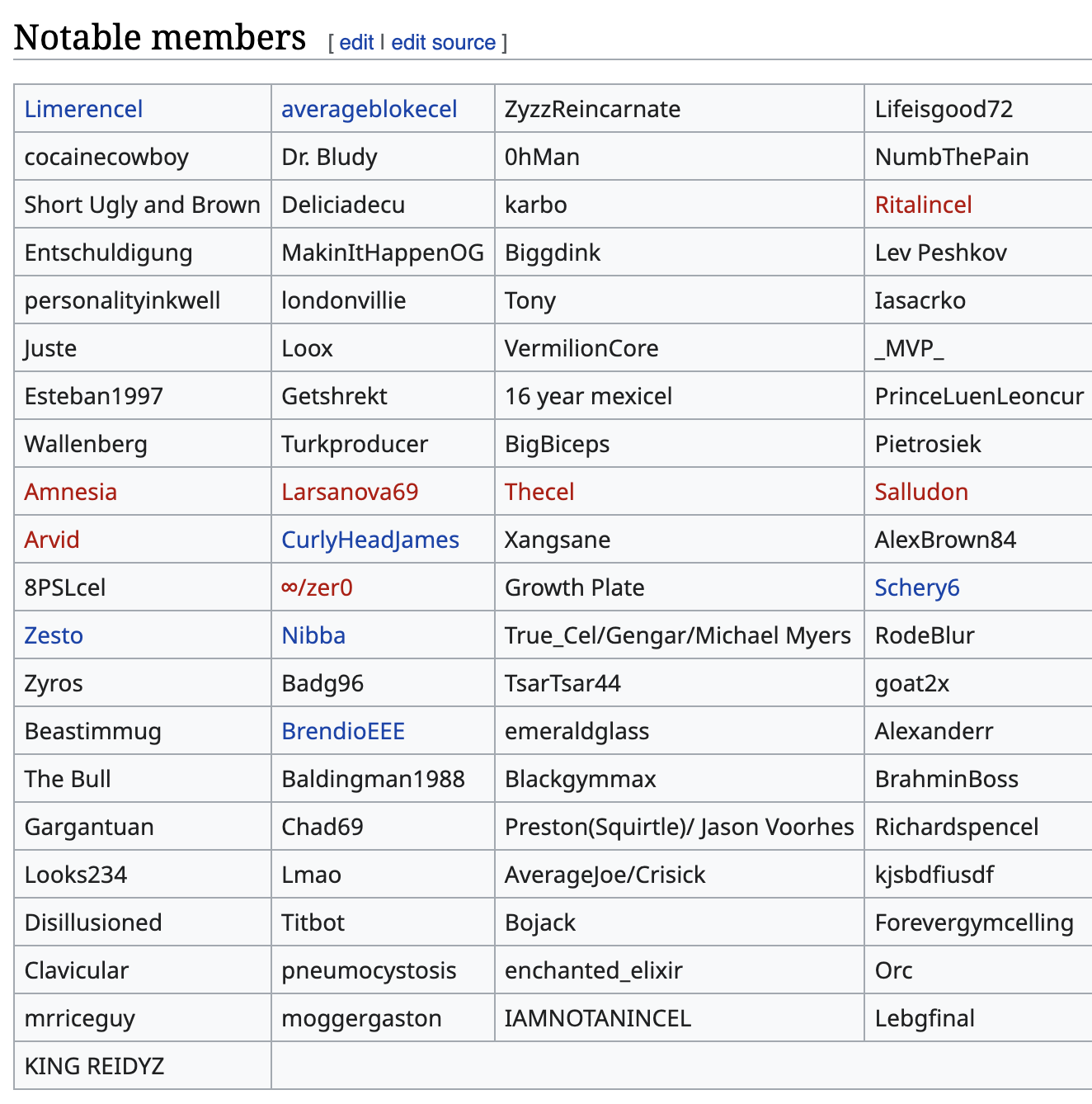The width and height of the screenshot is (1092, 1104).
Task: Open the Salludon link
Action: 921,492
